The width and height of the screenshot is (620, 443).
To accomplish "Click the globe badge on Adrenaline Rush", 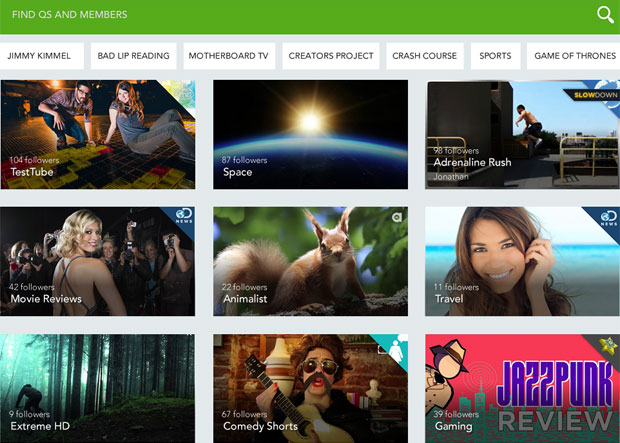I will pos(610,89).
